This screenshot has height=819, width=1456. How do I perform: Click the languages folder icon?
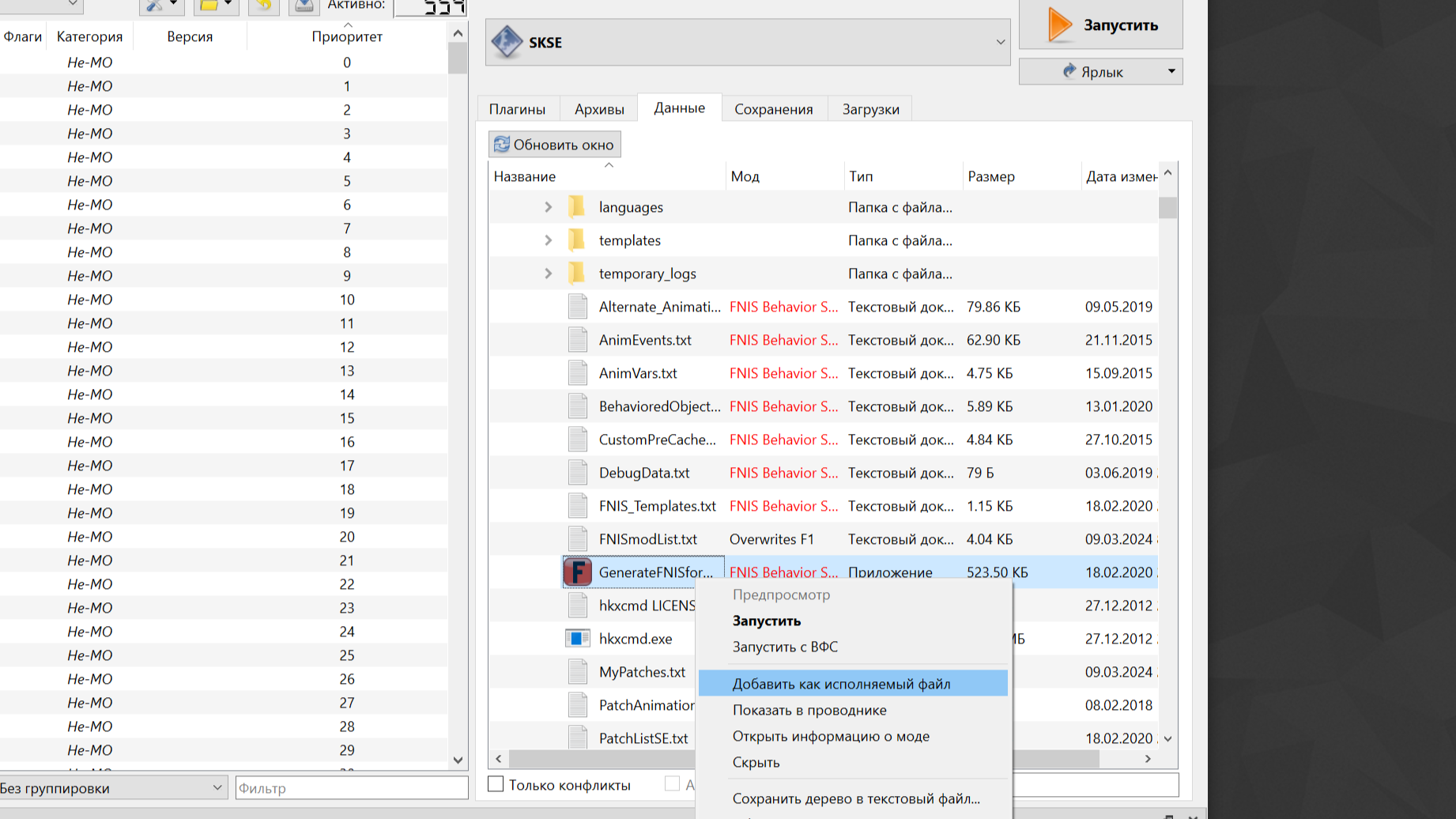pyautogui.click(x=577, y=207)
